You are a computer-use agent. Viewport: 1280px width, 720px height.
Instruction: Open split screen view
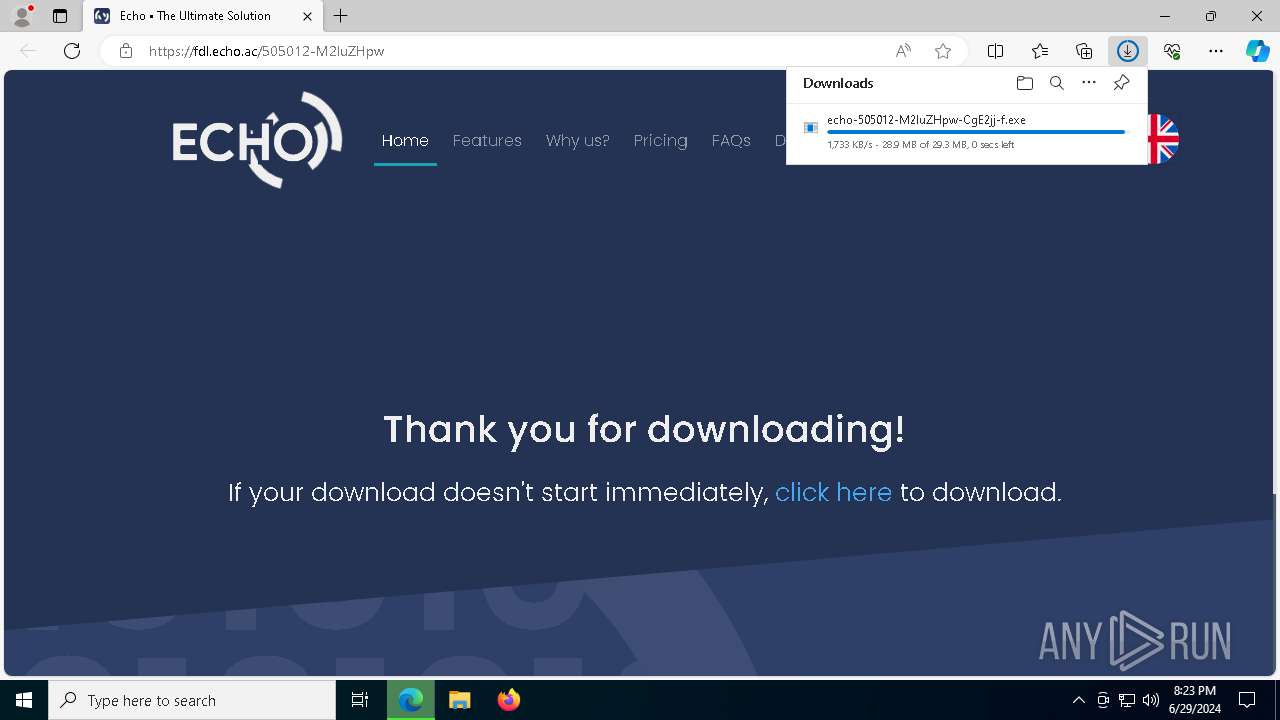tap(996, 51)
